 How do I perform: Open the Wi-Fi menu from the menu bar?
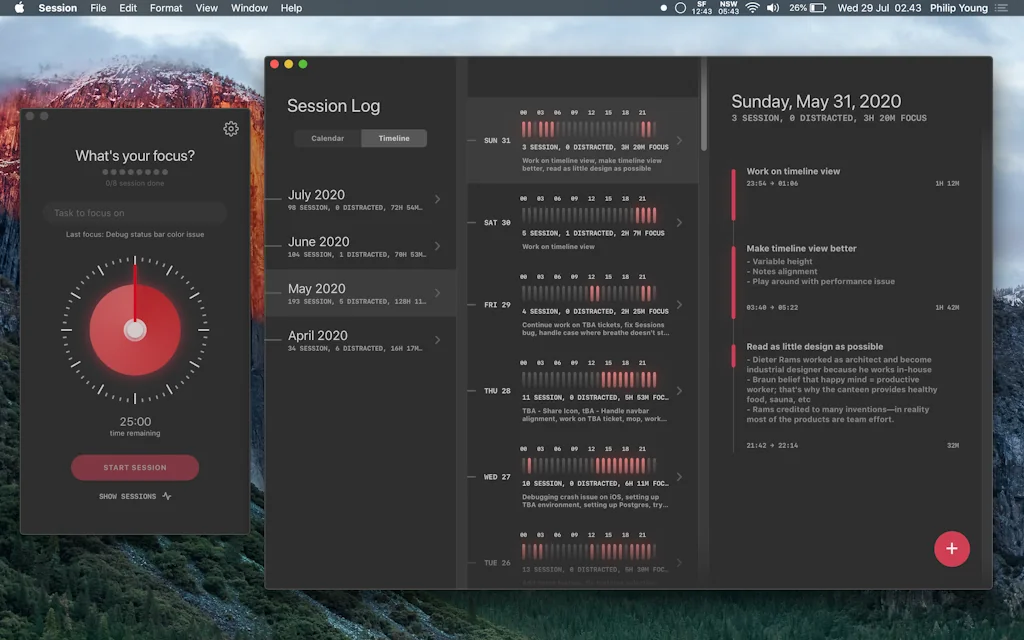752,8
